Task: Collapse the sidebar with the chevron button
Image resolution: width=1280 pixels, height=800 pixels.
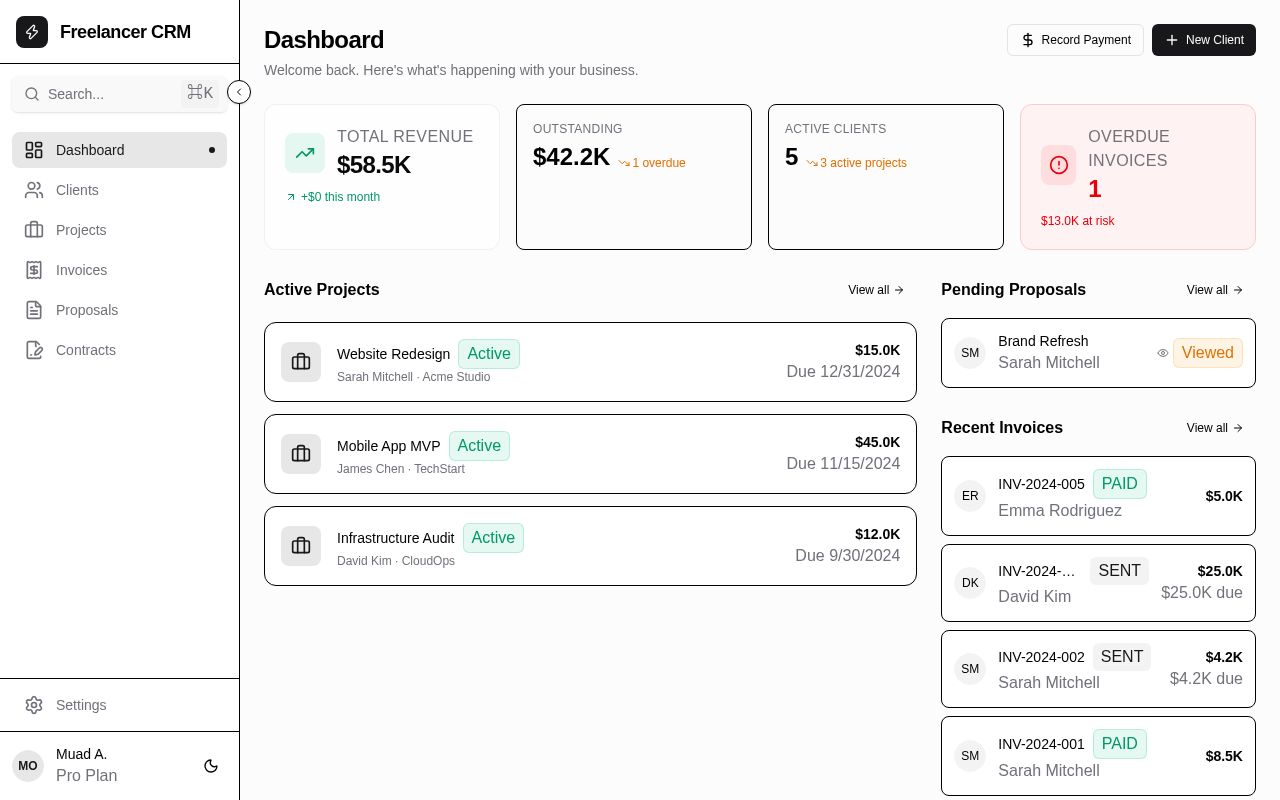Action: (x=239, y=92)
